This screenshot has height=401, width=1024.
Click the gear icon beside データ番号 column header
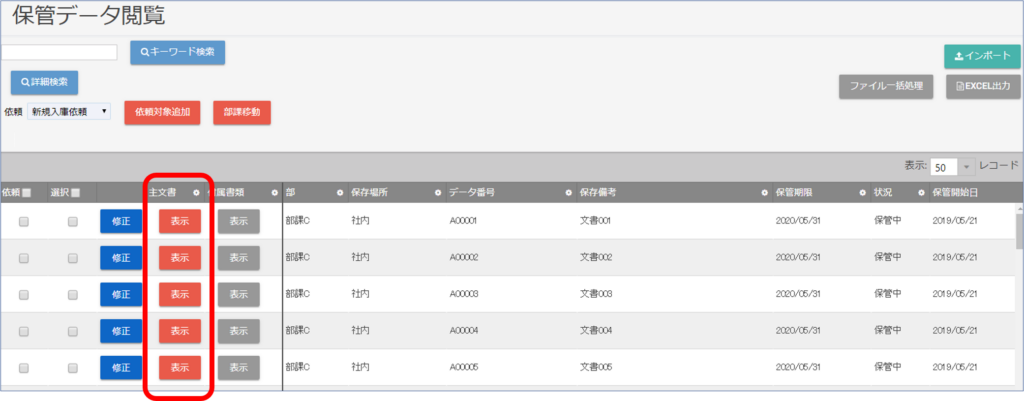coord(567,192)
